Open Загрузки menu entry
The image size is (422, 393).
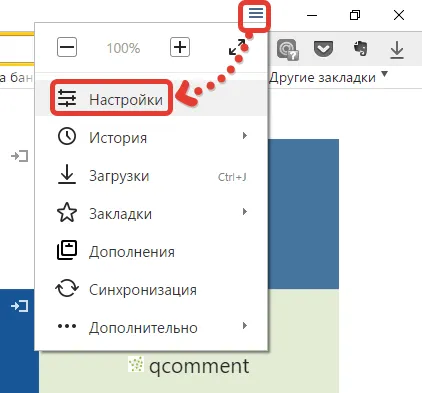(x=152, y=175)
